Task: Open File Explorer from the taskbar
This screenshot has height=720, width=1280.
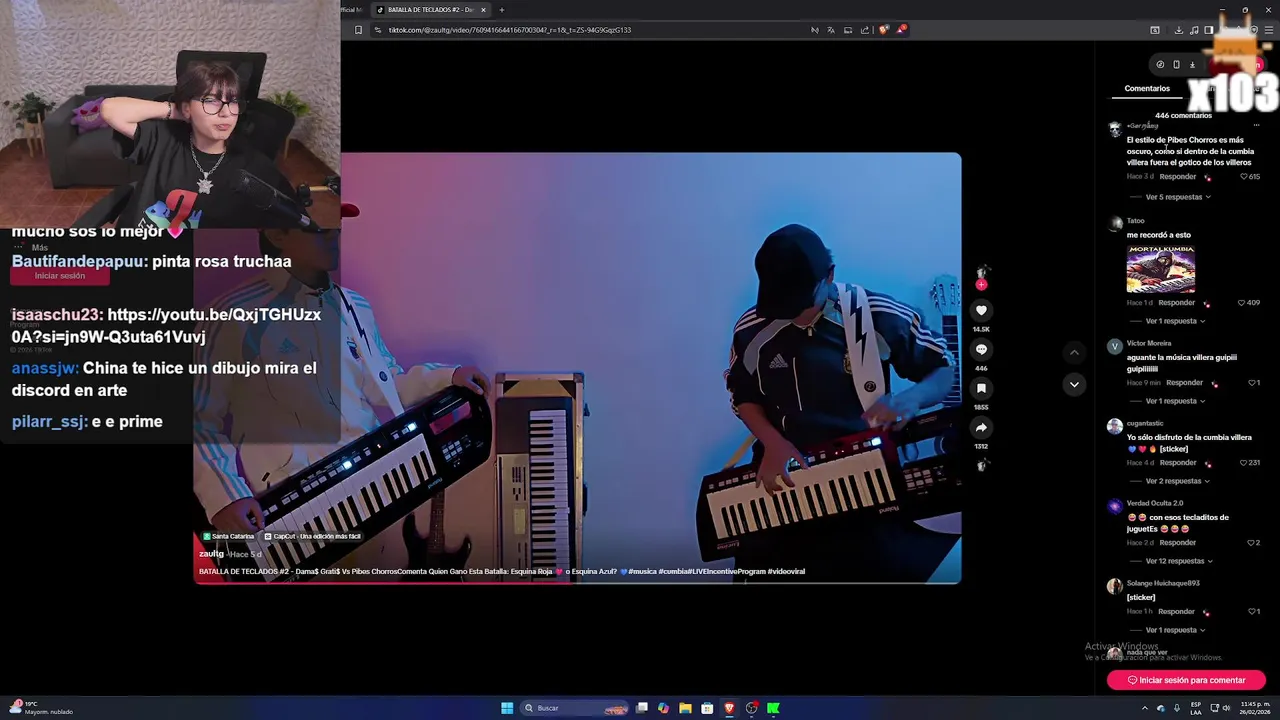Action: point(685,708)
